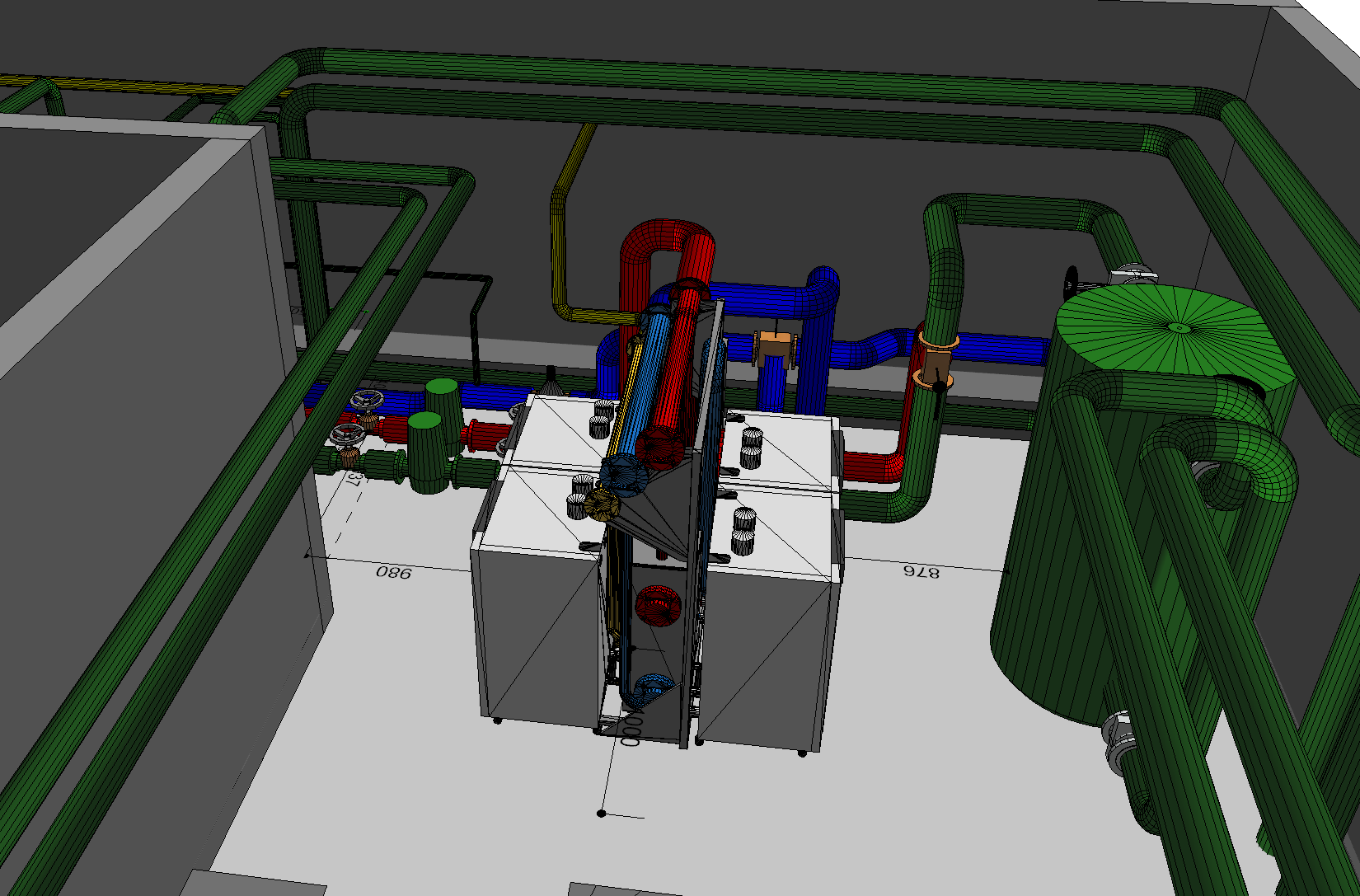Click the 1000 dimension text below the unit
Viewport: 1360px width, 896px height.
point(631,731)
